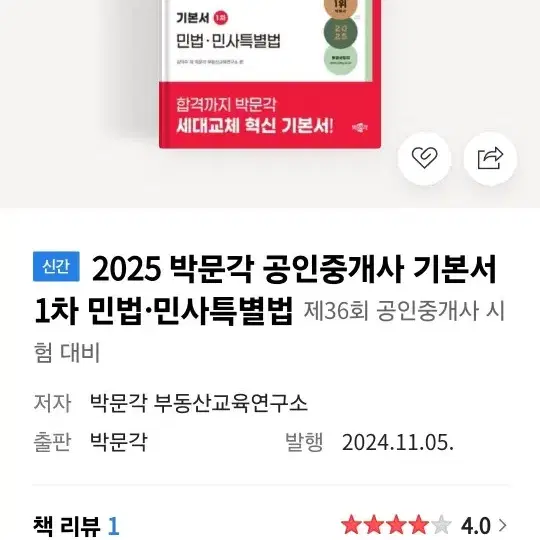Open the book cover image
This screenshot has width=540, height=540.
(270, 74)
